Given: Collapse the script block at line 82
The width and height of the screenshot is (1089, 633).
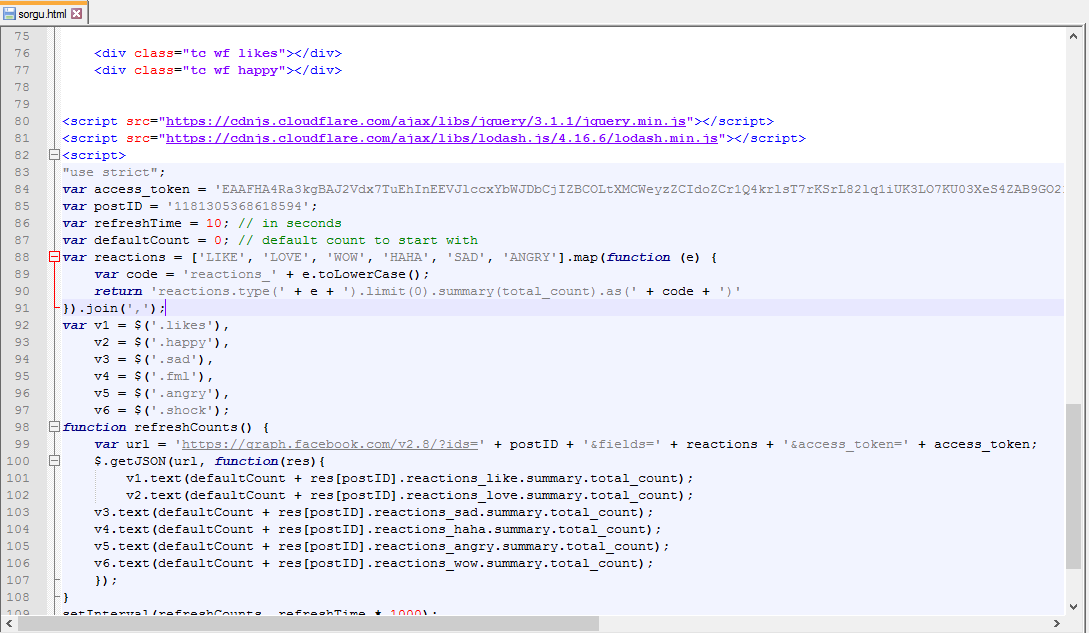Looking at the screenshot, I should [53, 155].
